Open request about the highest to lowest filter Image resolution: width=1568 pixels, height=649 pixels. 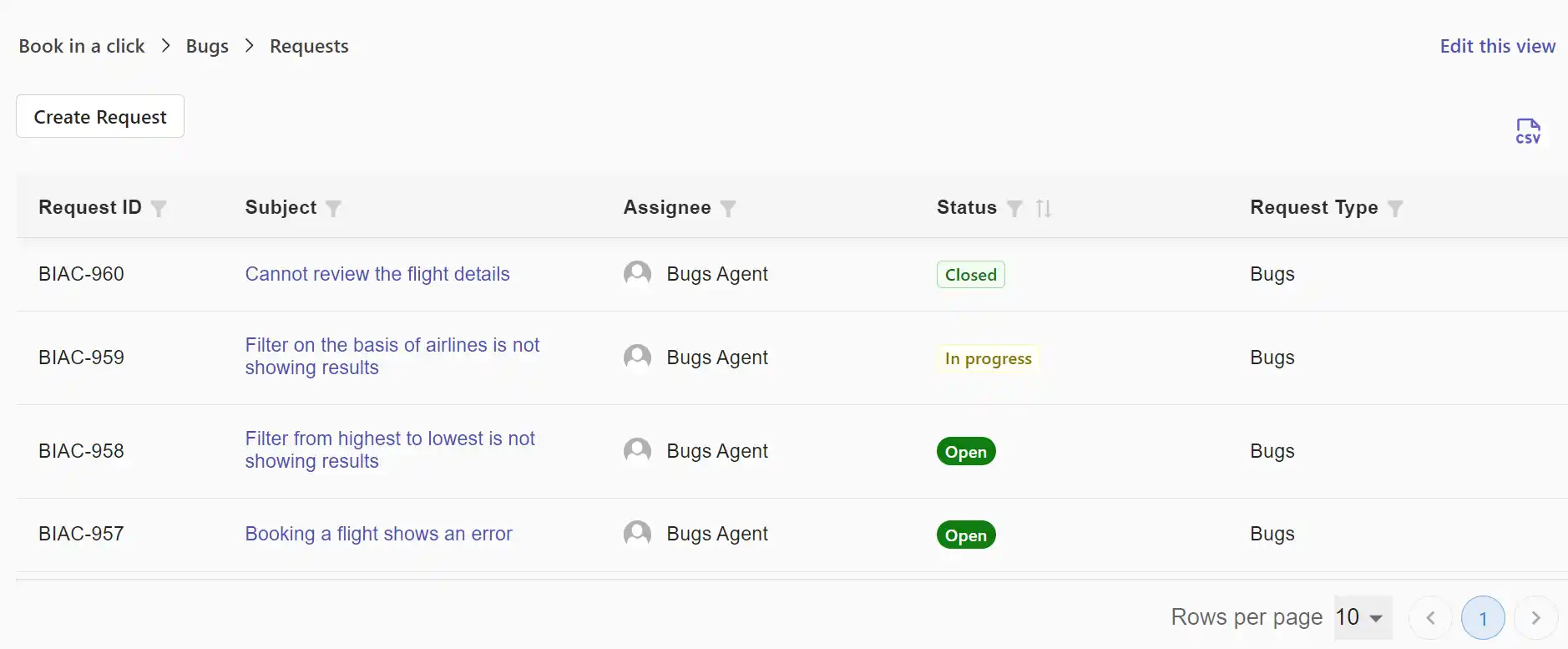coord(390,450)
